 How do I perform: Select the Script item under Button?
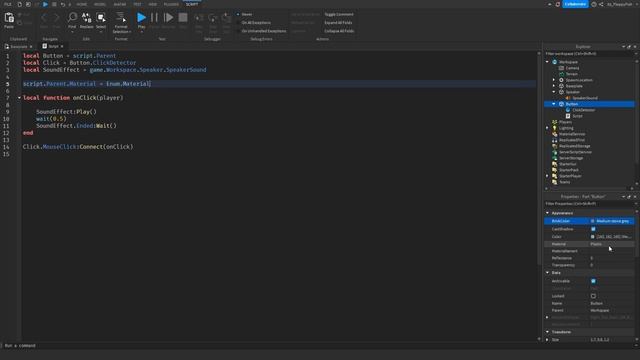pyautogui.click(x=577, y=116)
